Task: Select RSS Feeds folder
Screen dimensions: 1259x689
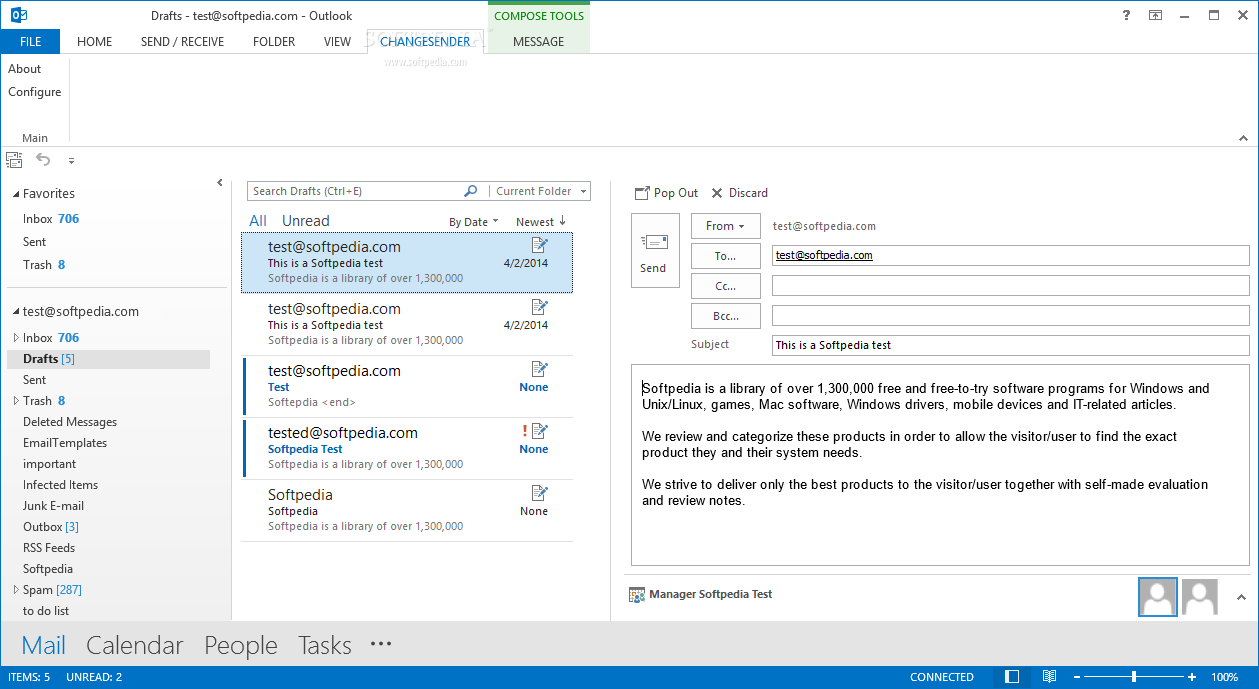Action: point(49,548)
